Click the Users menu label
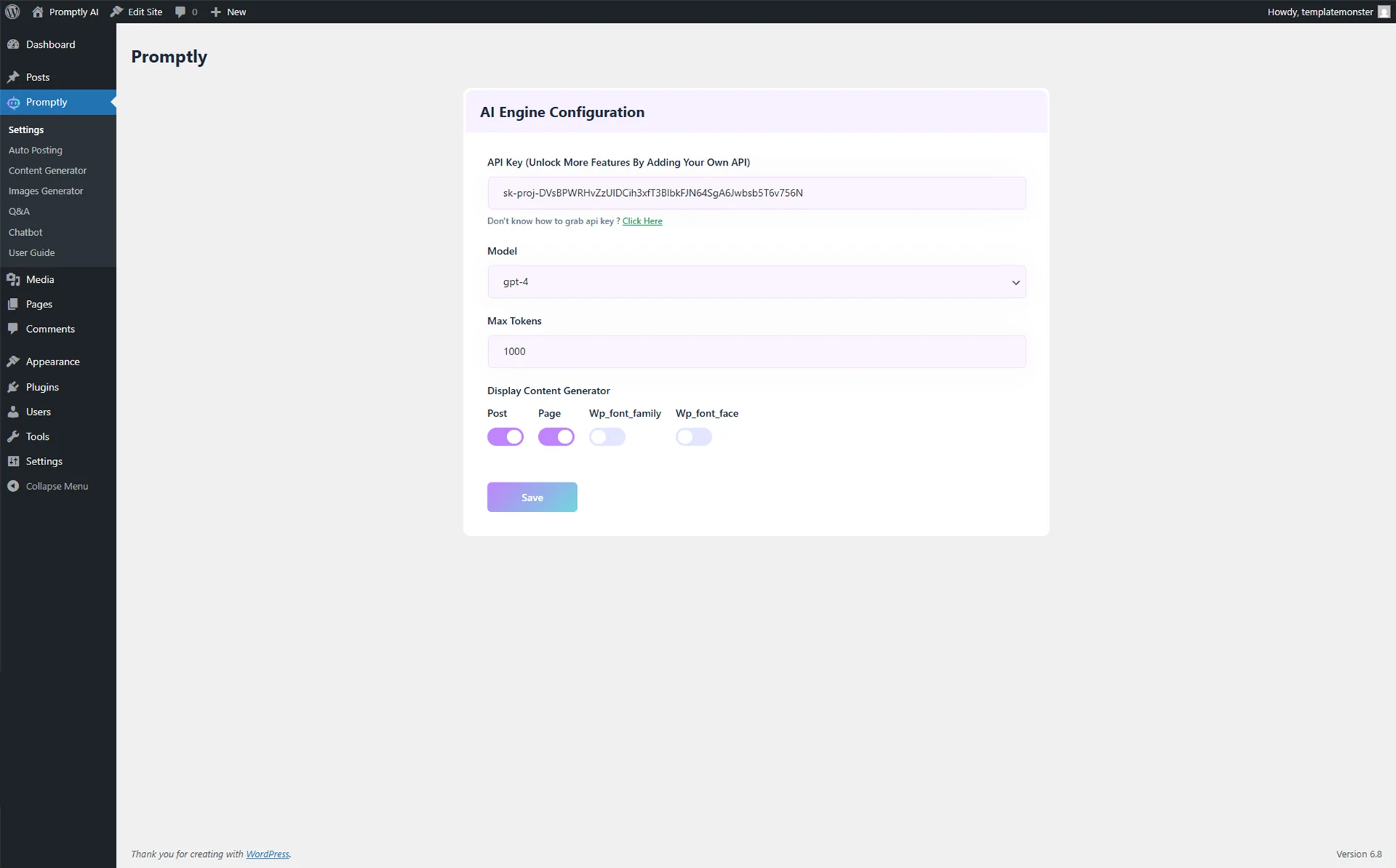 (38, 412)
